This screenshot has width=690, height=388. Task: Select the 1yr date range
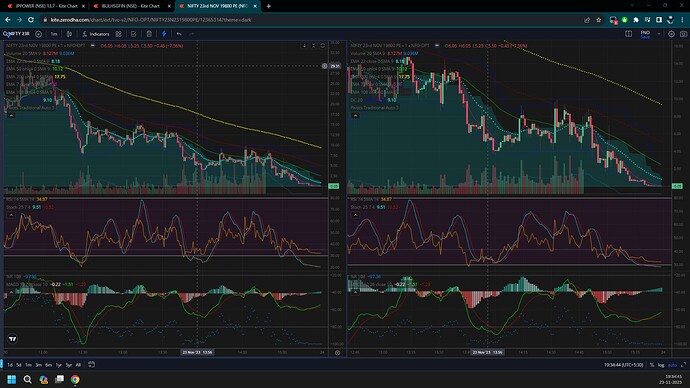coord(59,365)
